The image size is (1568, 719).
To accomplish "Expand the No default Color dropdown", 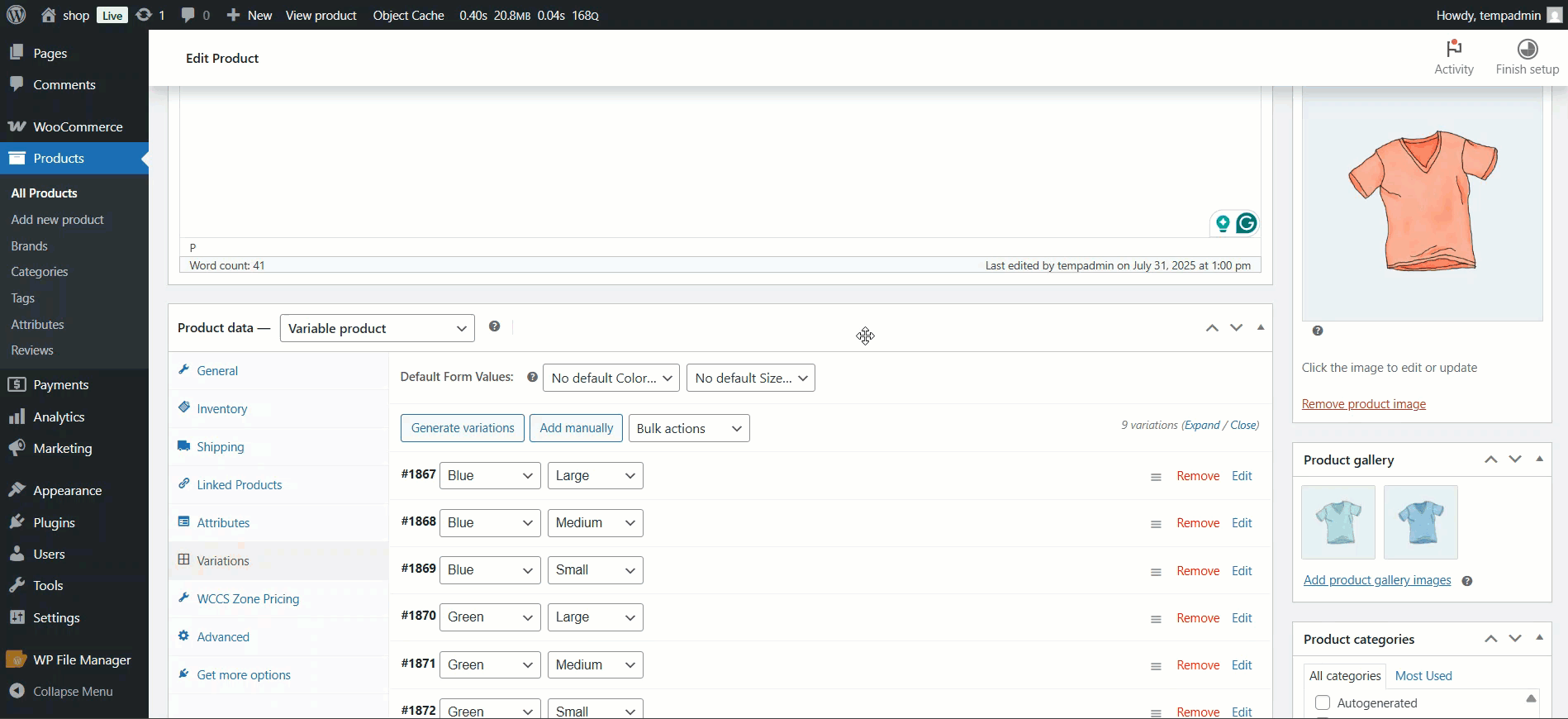I will [x=611, y=378].
